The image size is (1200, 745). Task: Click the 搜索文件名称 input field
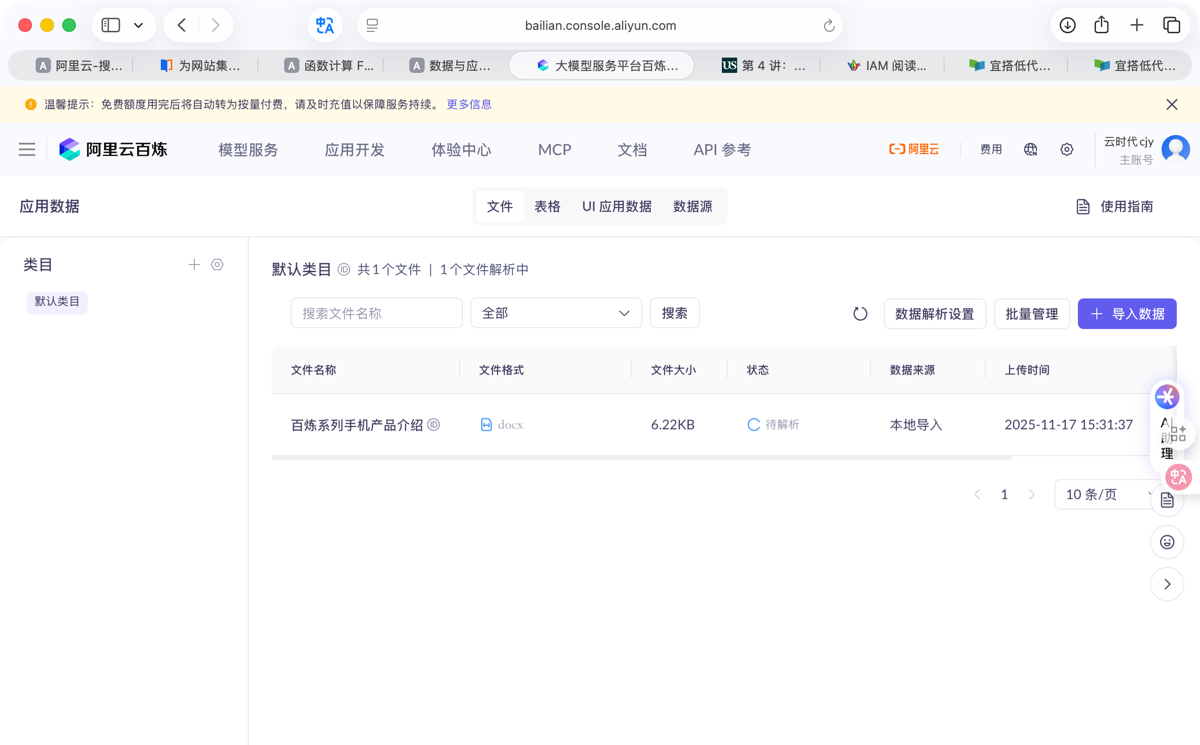click(377, 313)
